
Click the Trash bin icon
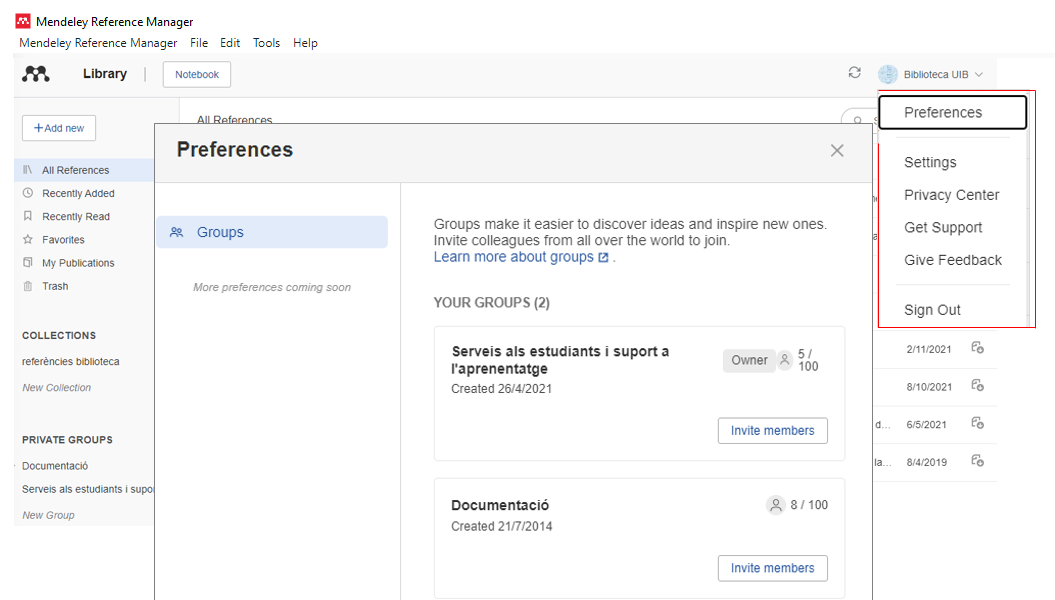28,286
